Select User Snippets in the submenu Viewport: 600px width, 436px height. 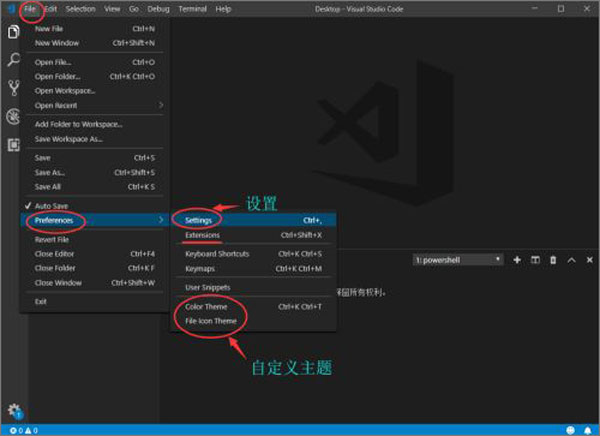[x=253, y=287]
